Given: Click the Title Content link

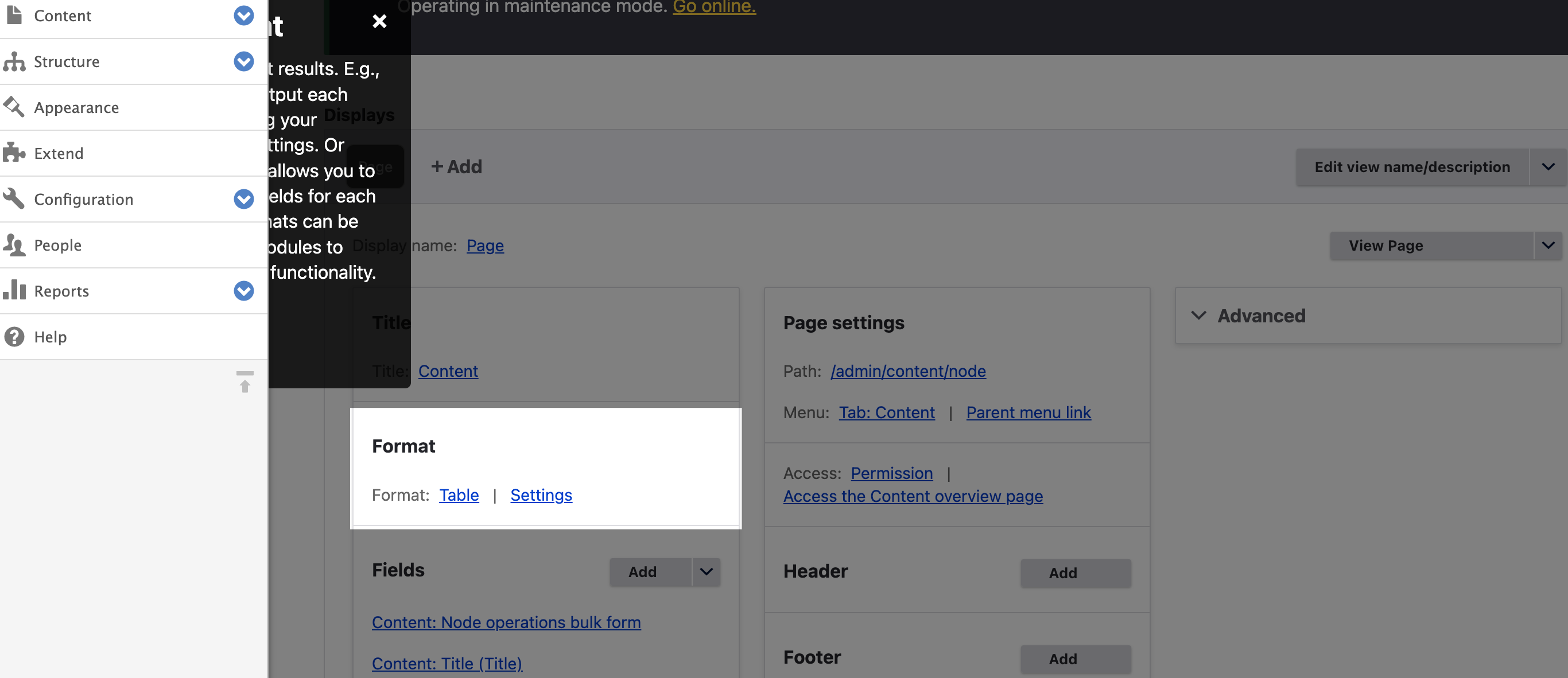Looking at the screenshot, I should coord(448,371).
